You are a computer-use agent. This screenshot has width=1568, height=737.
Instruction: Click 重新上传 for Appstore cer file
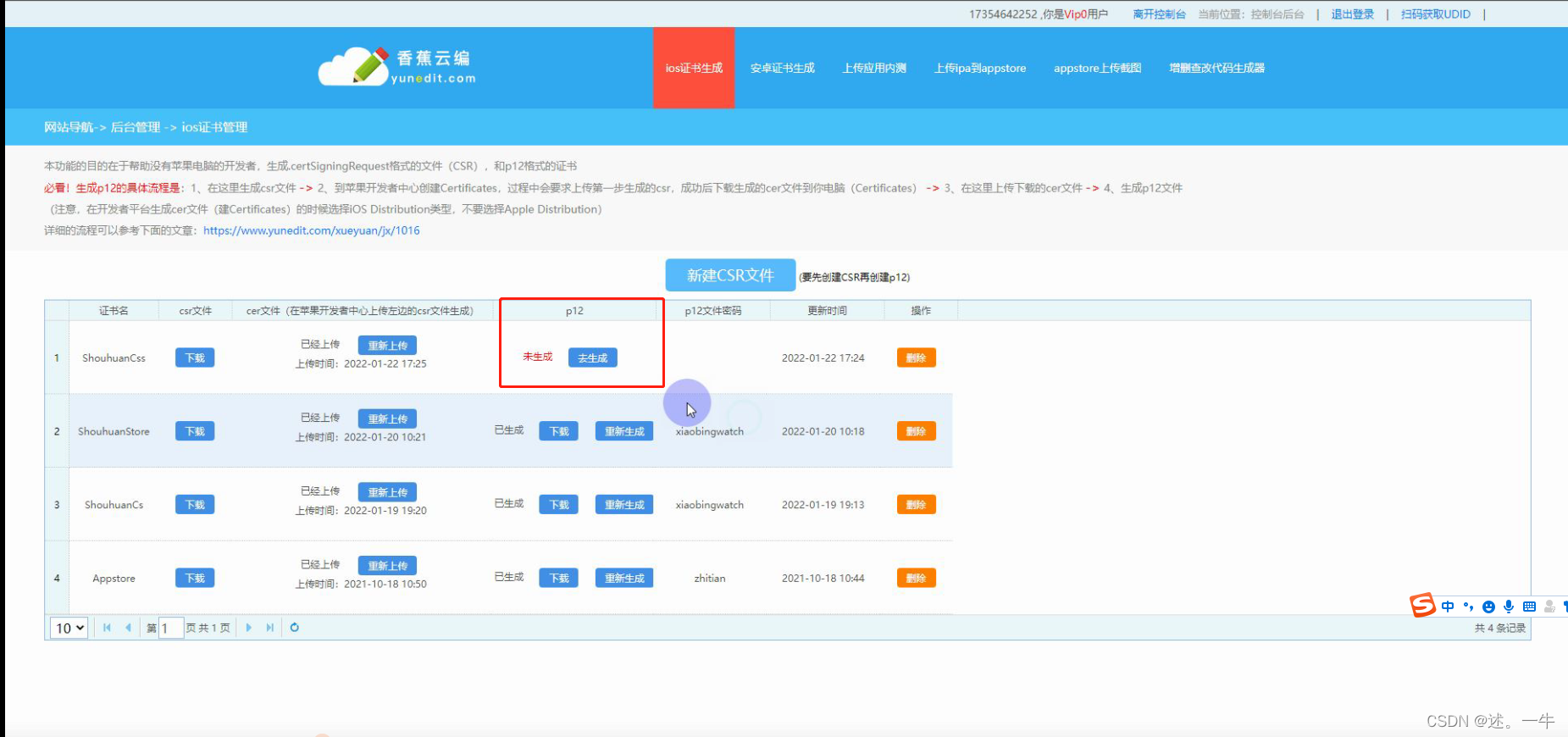click(387, 565)
